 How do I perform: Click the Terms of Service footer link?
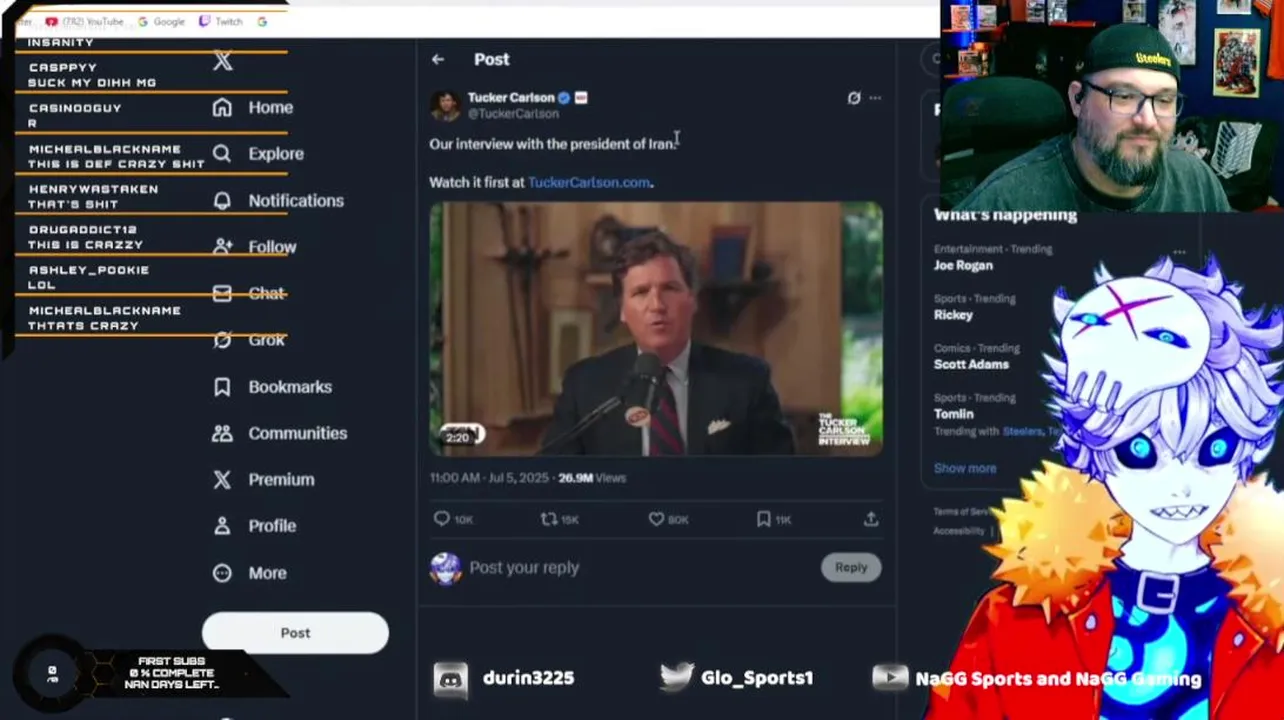pos(962,511)
